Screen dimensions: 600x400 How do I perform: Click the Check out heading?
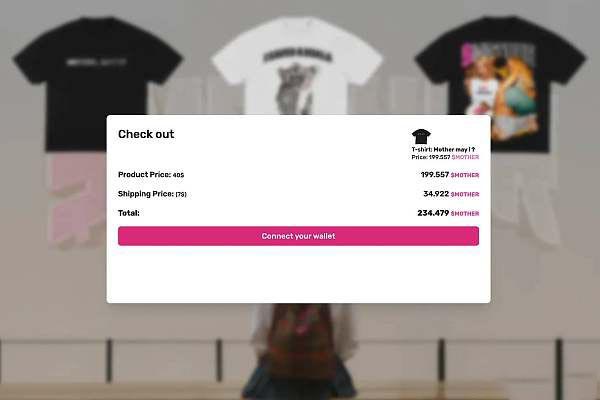click(146, 134)
